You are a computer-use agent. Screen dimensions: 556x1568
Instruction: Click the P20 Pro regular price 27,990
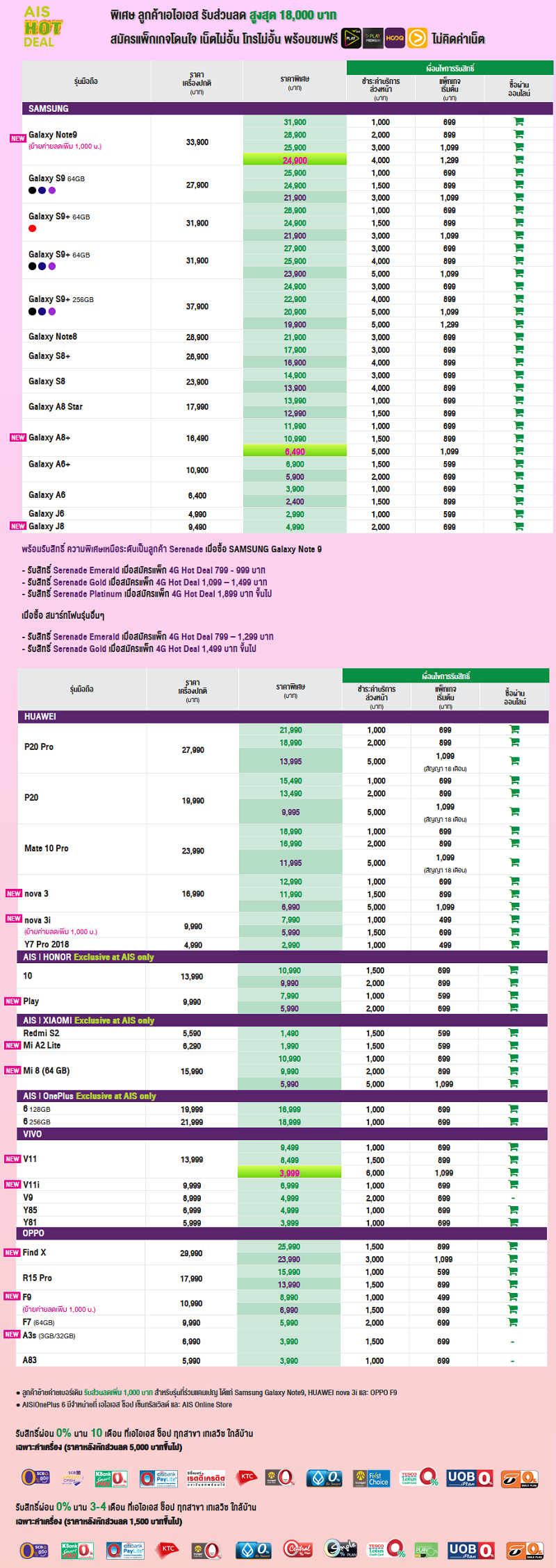click(x=193, y=750)
